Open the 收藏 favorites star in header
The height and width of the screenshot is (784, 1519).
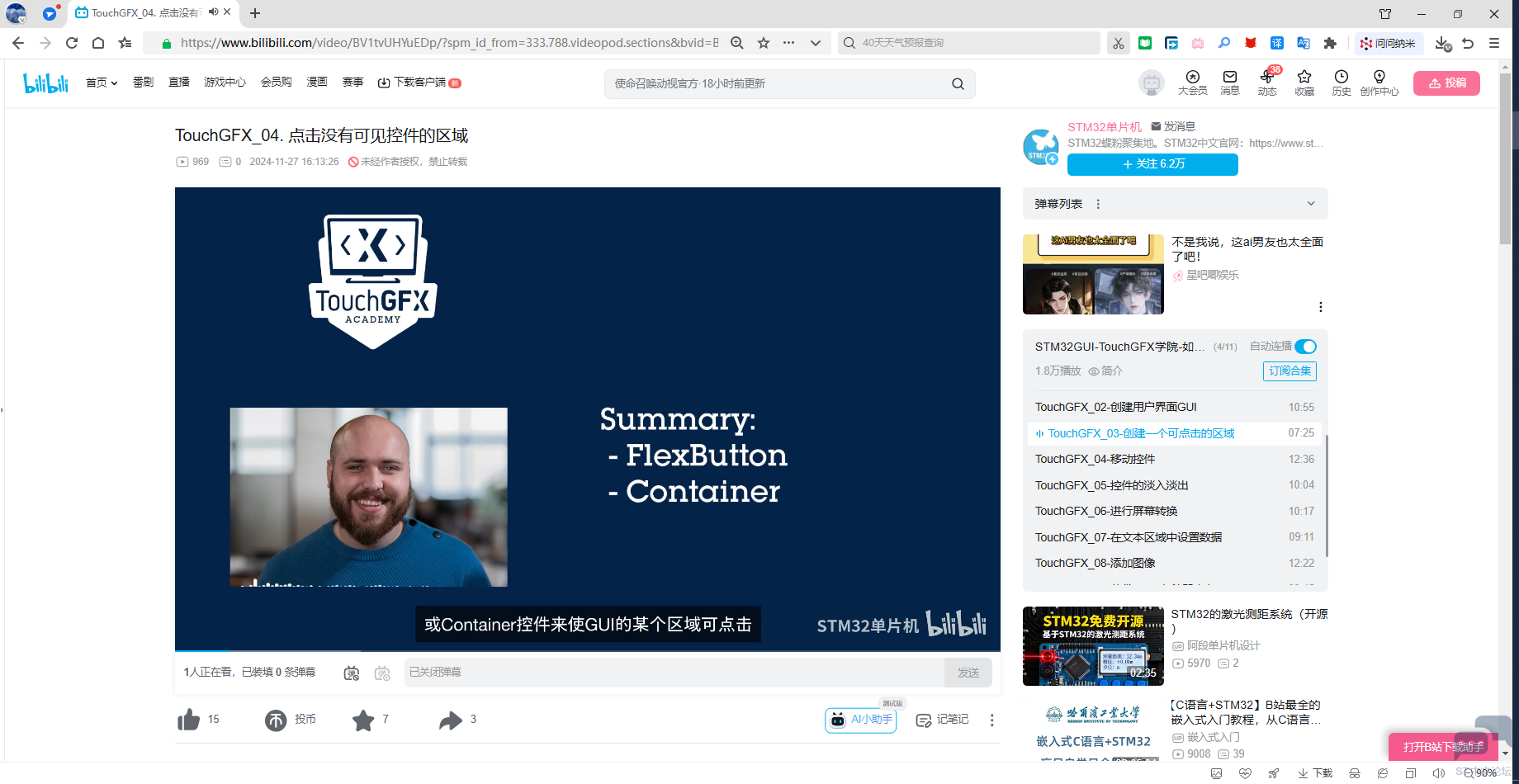(1304, 83)
